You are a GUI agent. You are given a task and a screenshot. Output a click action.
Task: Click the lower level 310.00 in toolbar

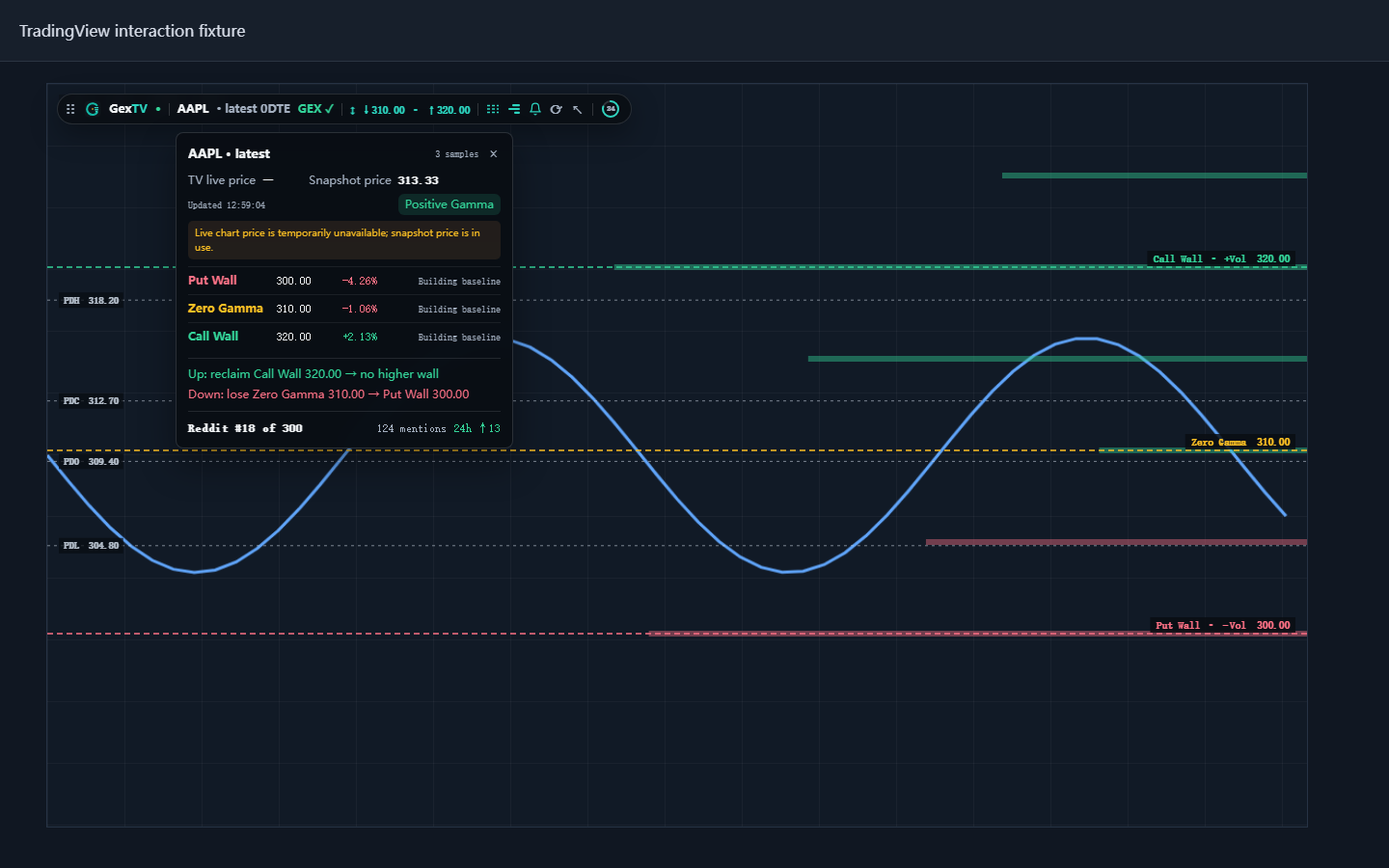(385, 110)
